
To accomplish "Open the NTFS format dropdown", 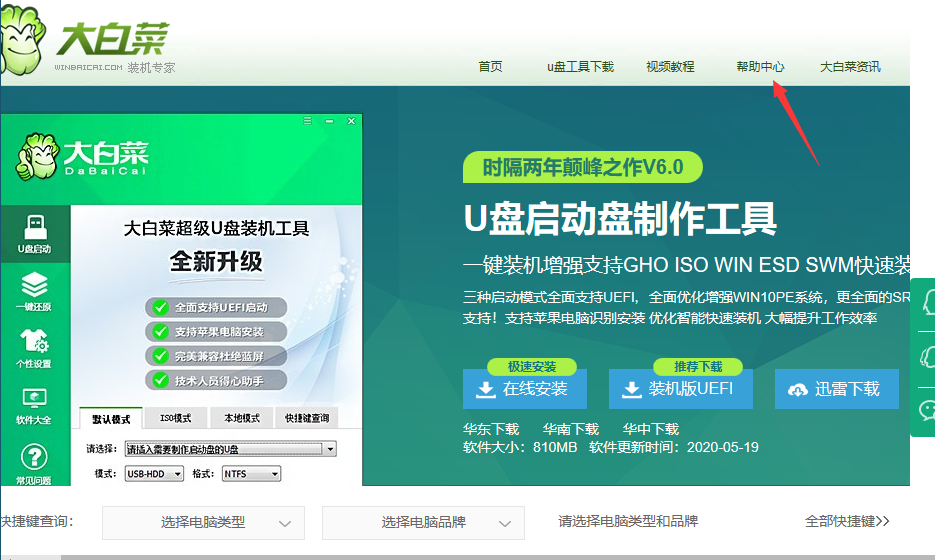I will (x=251, y=474).
